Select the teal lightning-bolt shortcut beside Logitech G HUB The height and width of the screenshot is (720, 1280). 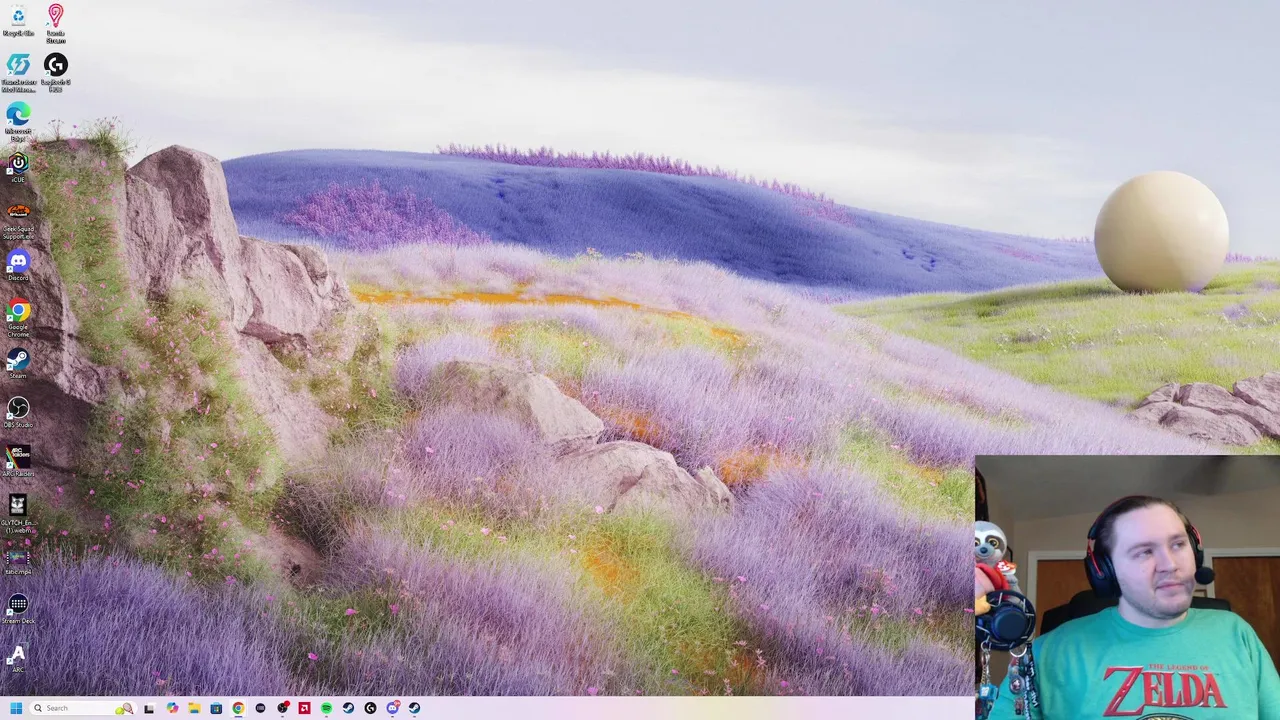(18, 73)
